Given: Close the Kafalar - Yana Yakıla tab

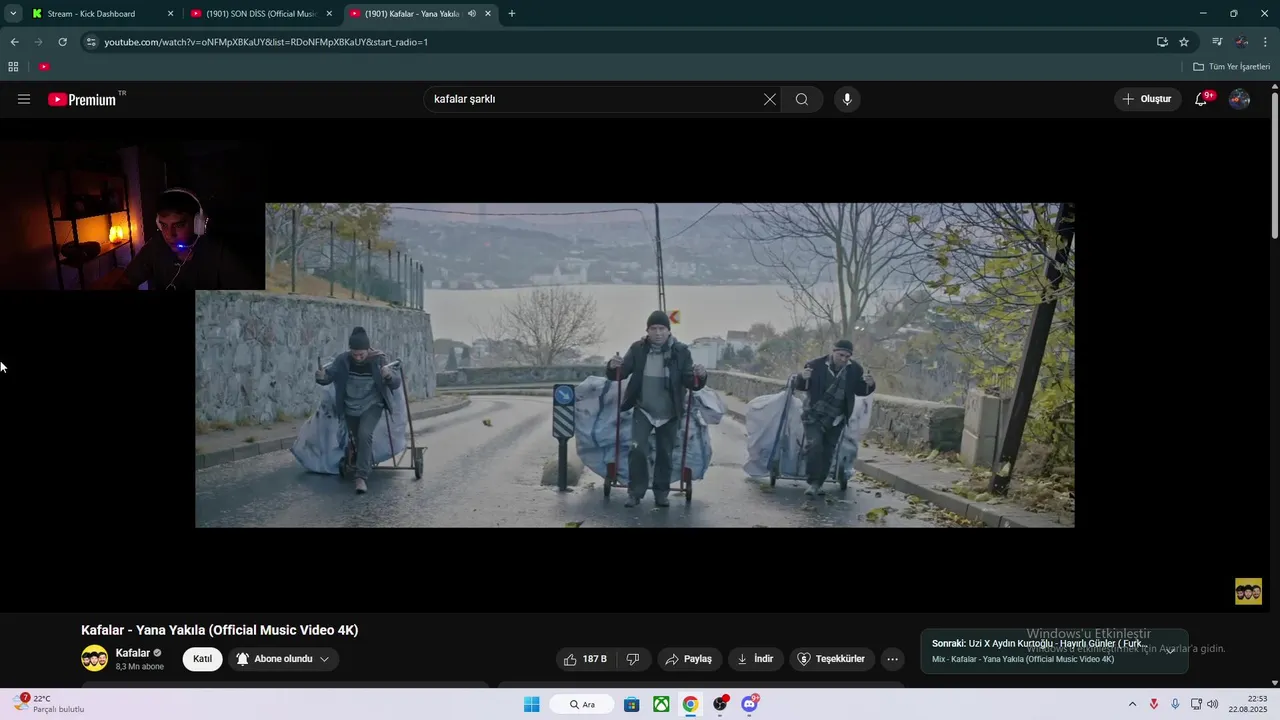Looking at the screenshot, I should tap(488, 14).
